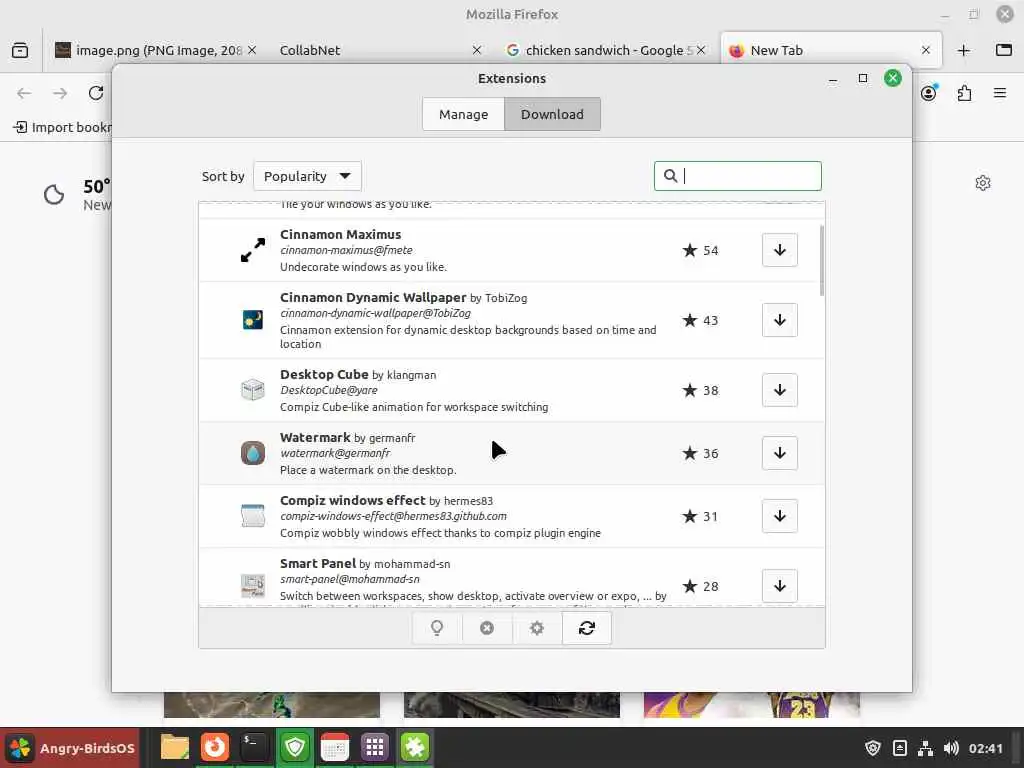Reload the Firefox page
This screenshot has width=1024, height=768.
pos(96,93)
